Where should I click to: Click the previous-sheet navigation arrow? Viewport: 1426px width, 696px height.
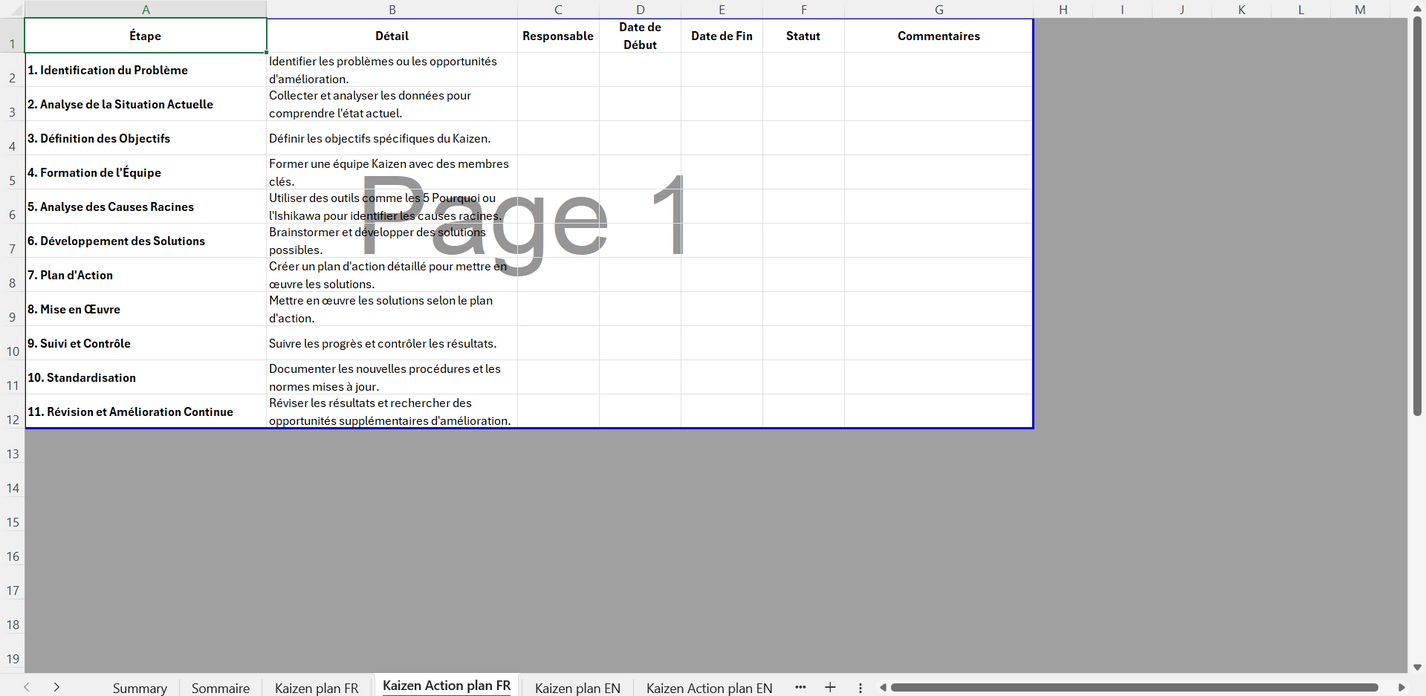25,687
